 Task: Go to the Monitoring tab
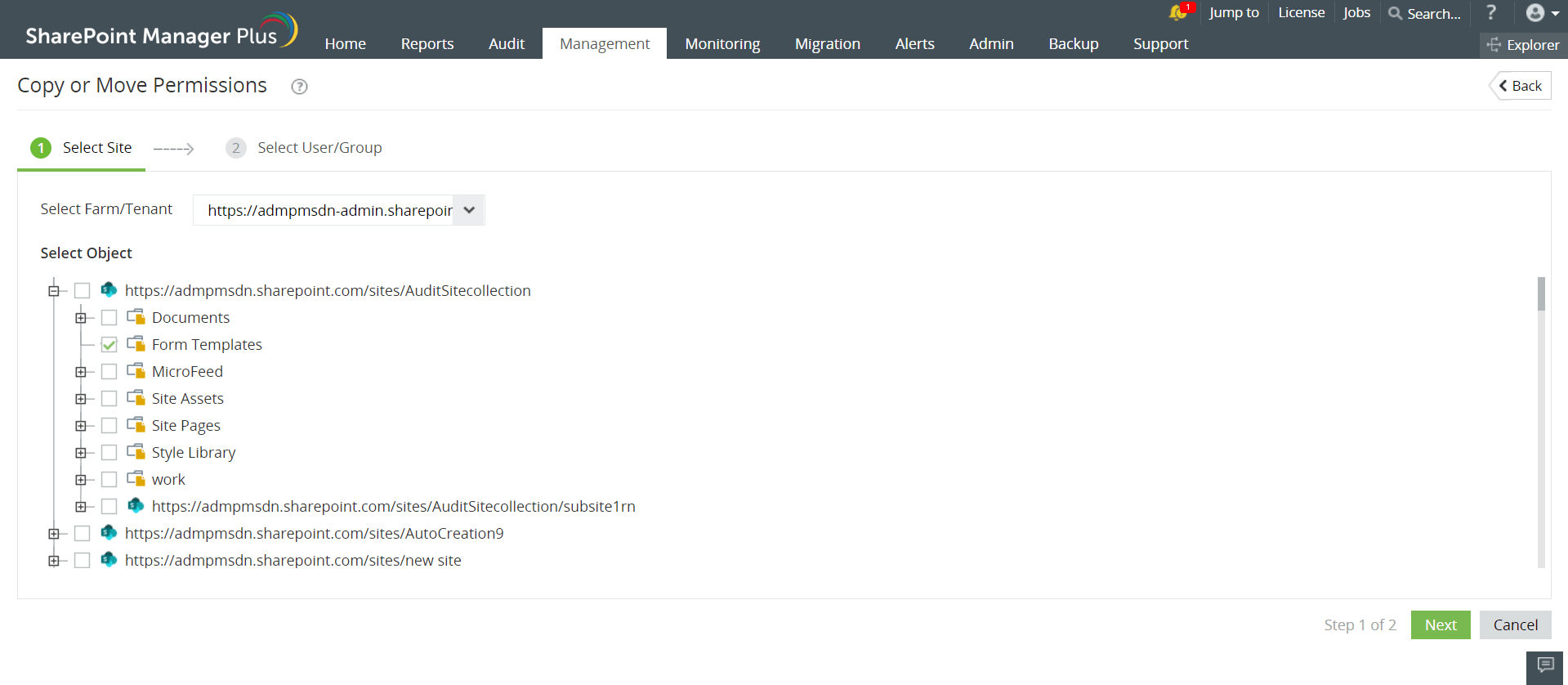click(x=722, y=44)
